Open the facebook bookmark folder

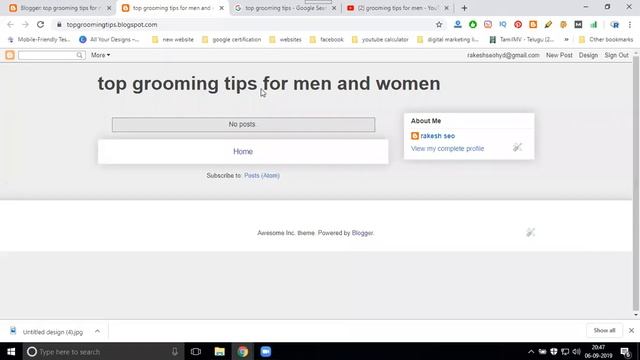(327, 40)
